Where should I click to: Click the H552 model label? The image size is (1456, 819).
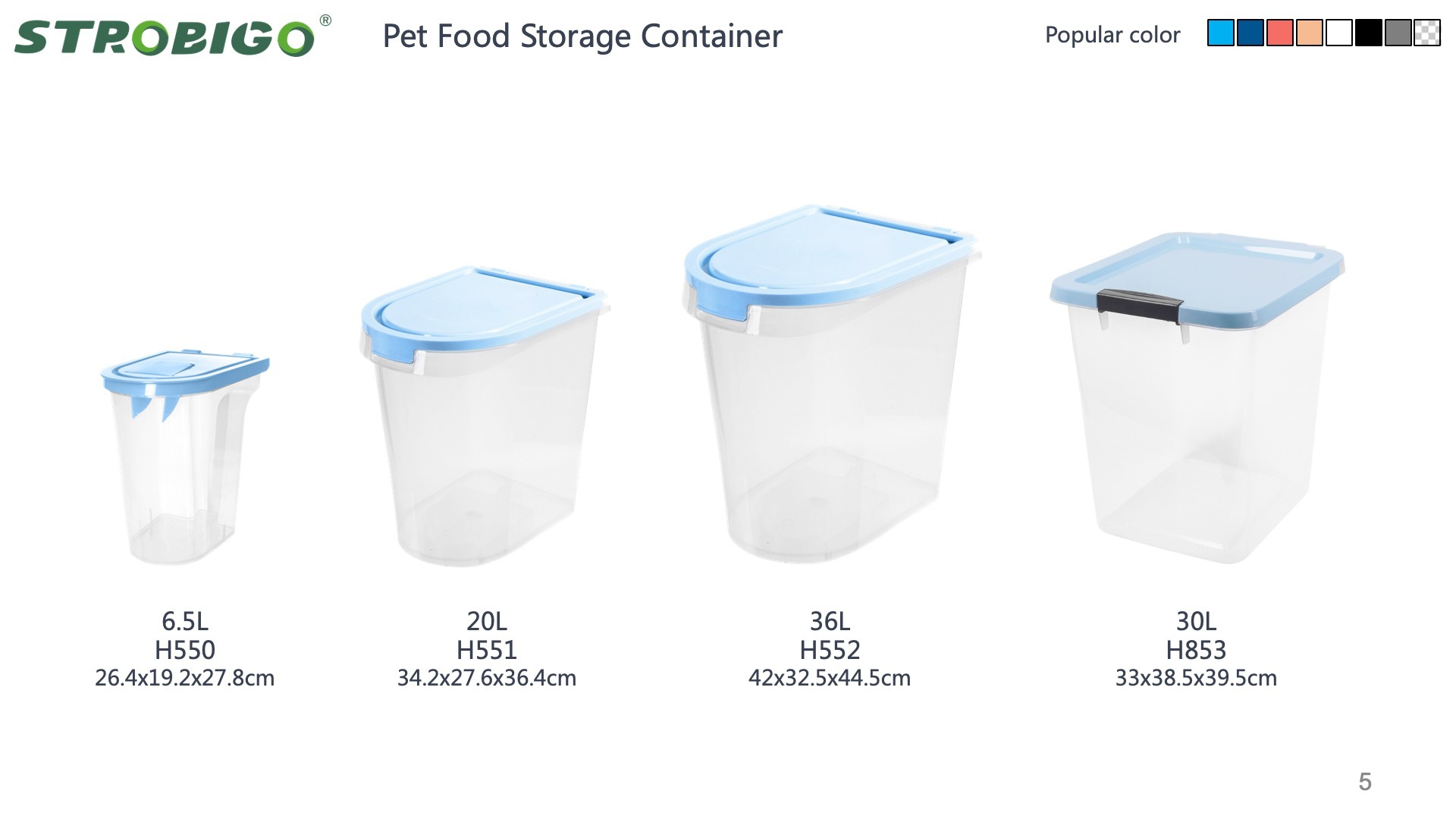point(830,650)
